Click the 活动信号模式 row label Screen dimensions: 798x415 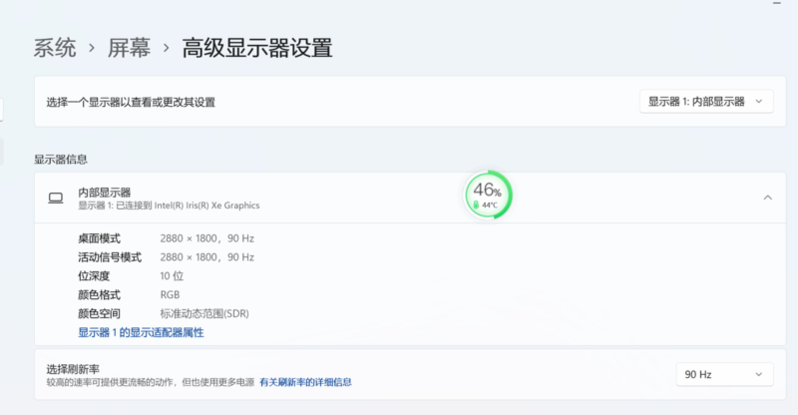(109, 257)
